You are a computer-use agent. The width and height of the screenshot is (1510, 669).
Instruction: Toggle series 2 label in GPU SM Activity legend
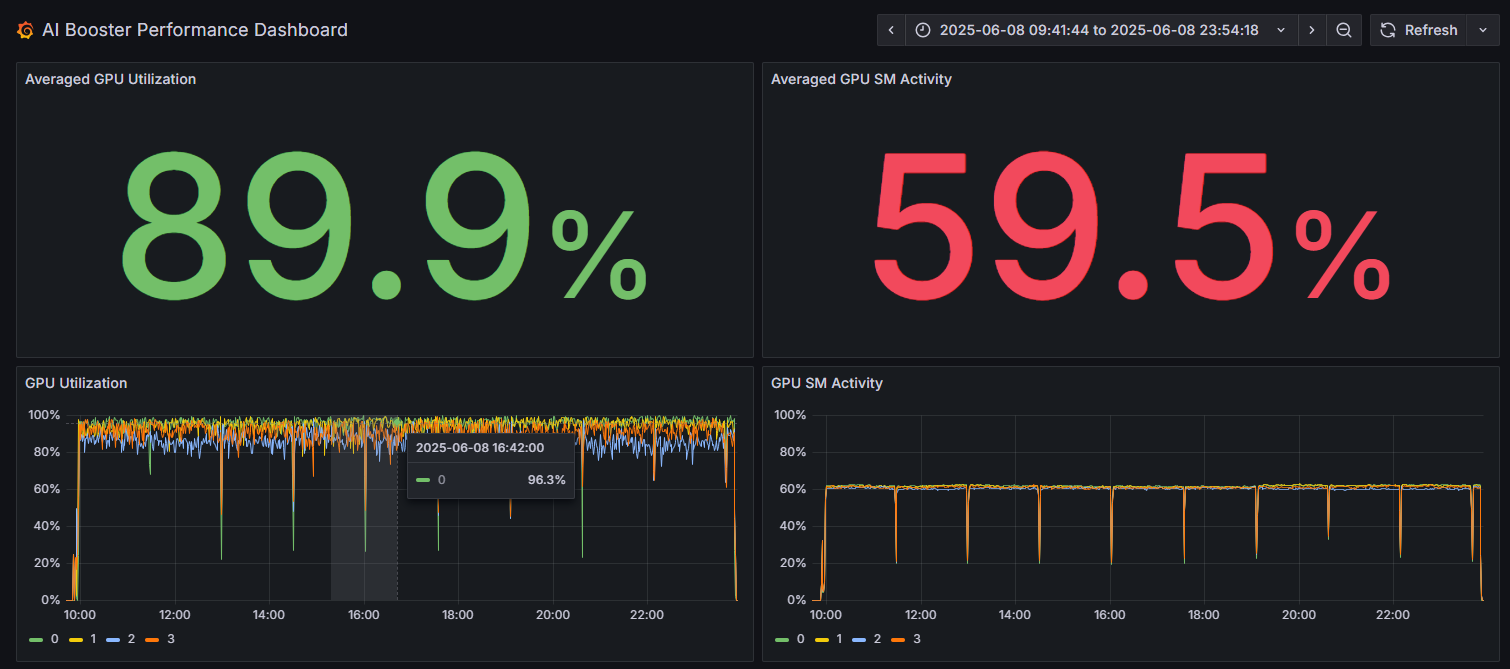click(x=877, y=639)
